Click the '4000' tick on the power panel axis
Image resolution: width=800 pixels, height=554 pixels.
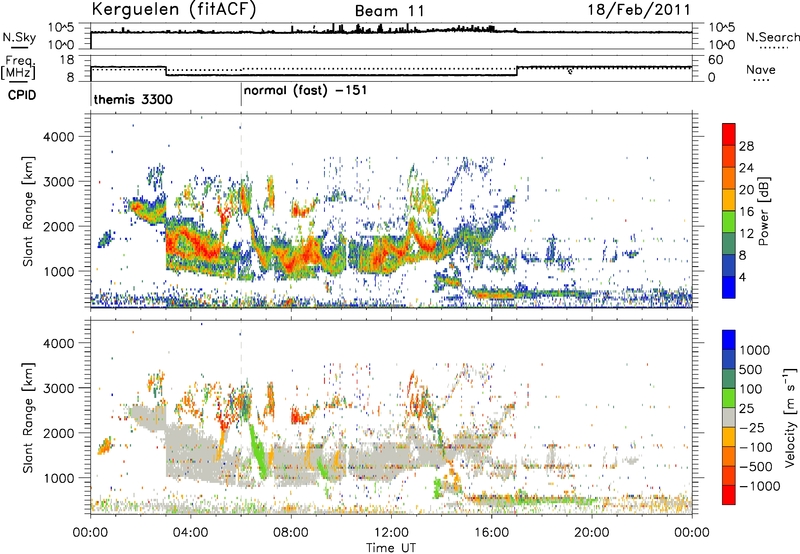tap(58, 137)
